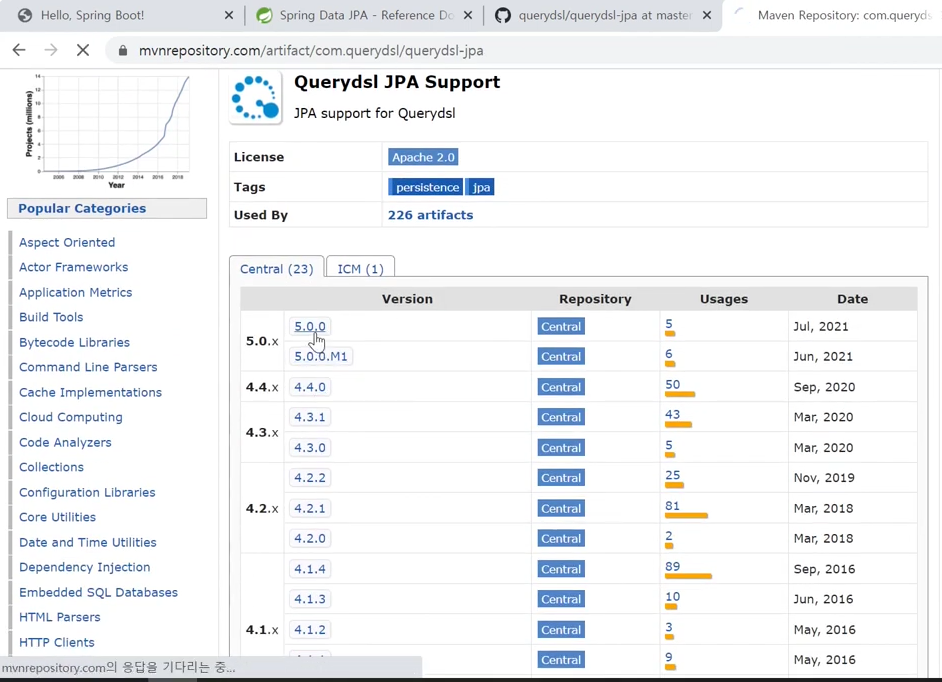Close the Hello, Spring Boot! tab
The image size is (942, 682).
coord(229,16)
